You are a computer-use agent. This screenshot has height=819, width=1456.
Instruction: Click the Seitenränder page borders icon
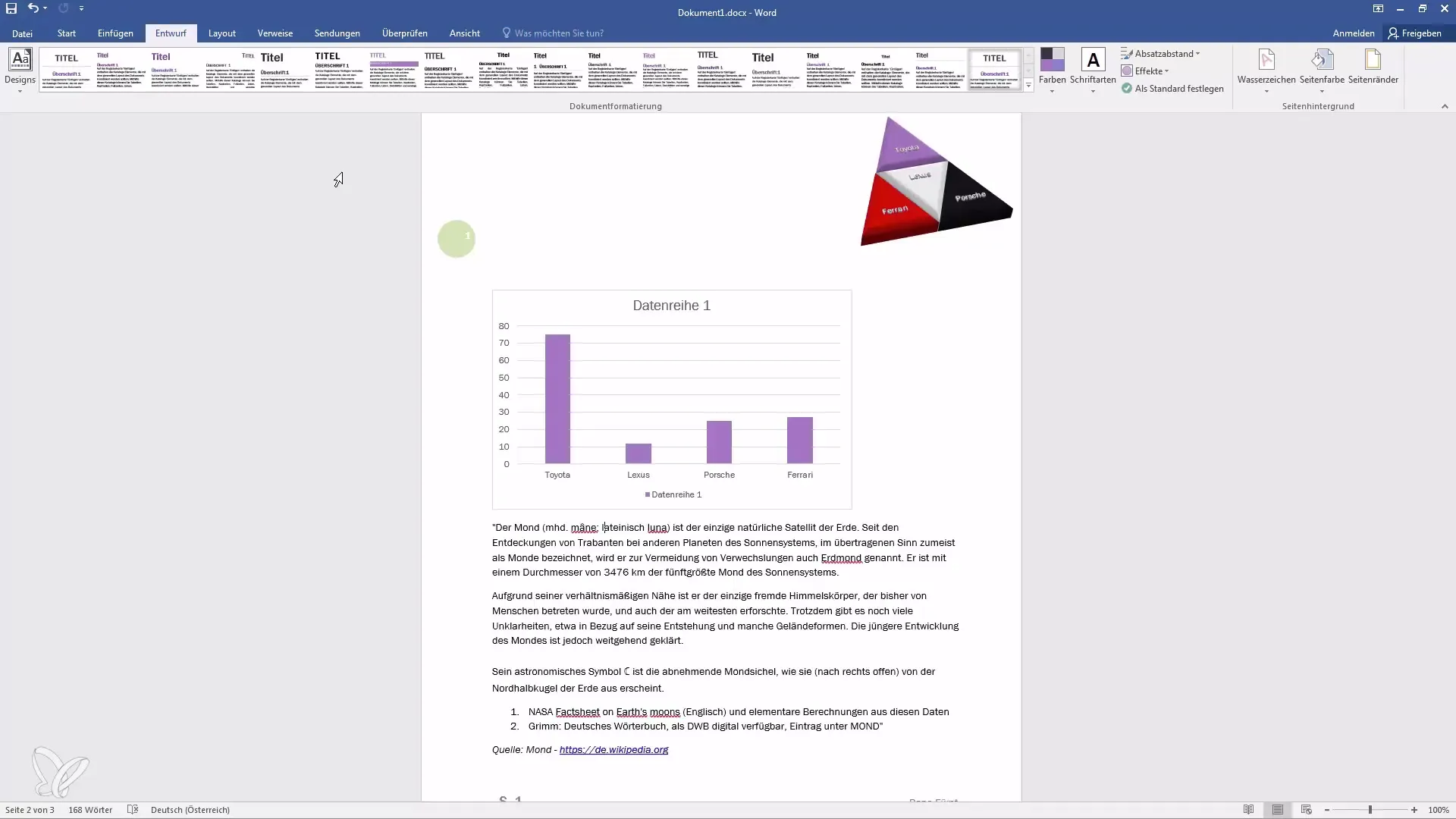(x=1373, y=68)
